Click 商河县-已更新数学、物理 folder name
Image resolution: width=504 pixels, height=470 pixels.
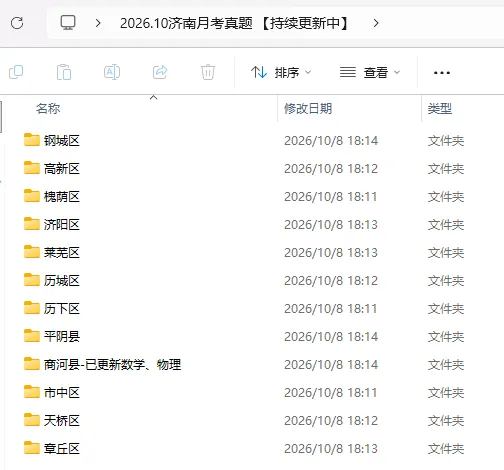click(x=113, y=365)
